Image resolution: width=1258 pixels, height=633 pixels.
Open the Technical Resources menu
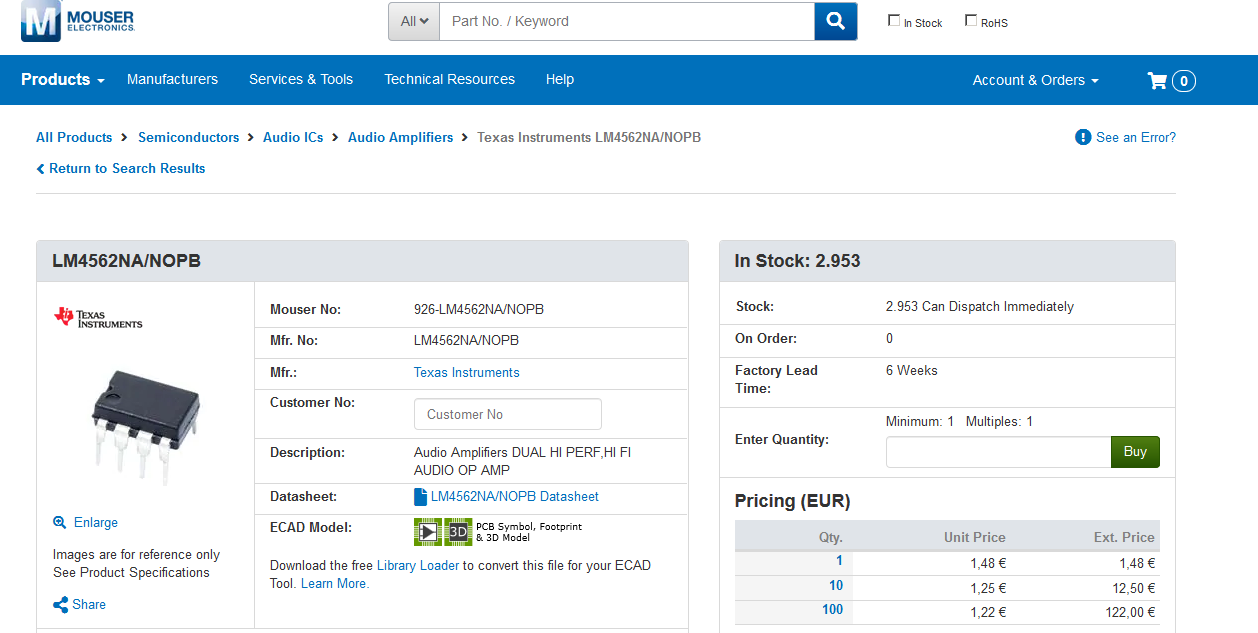click(x=450, y=79)
